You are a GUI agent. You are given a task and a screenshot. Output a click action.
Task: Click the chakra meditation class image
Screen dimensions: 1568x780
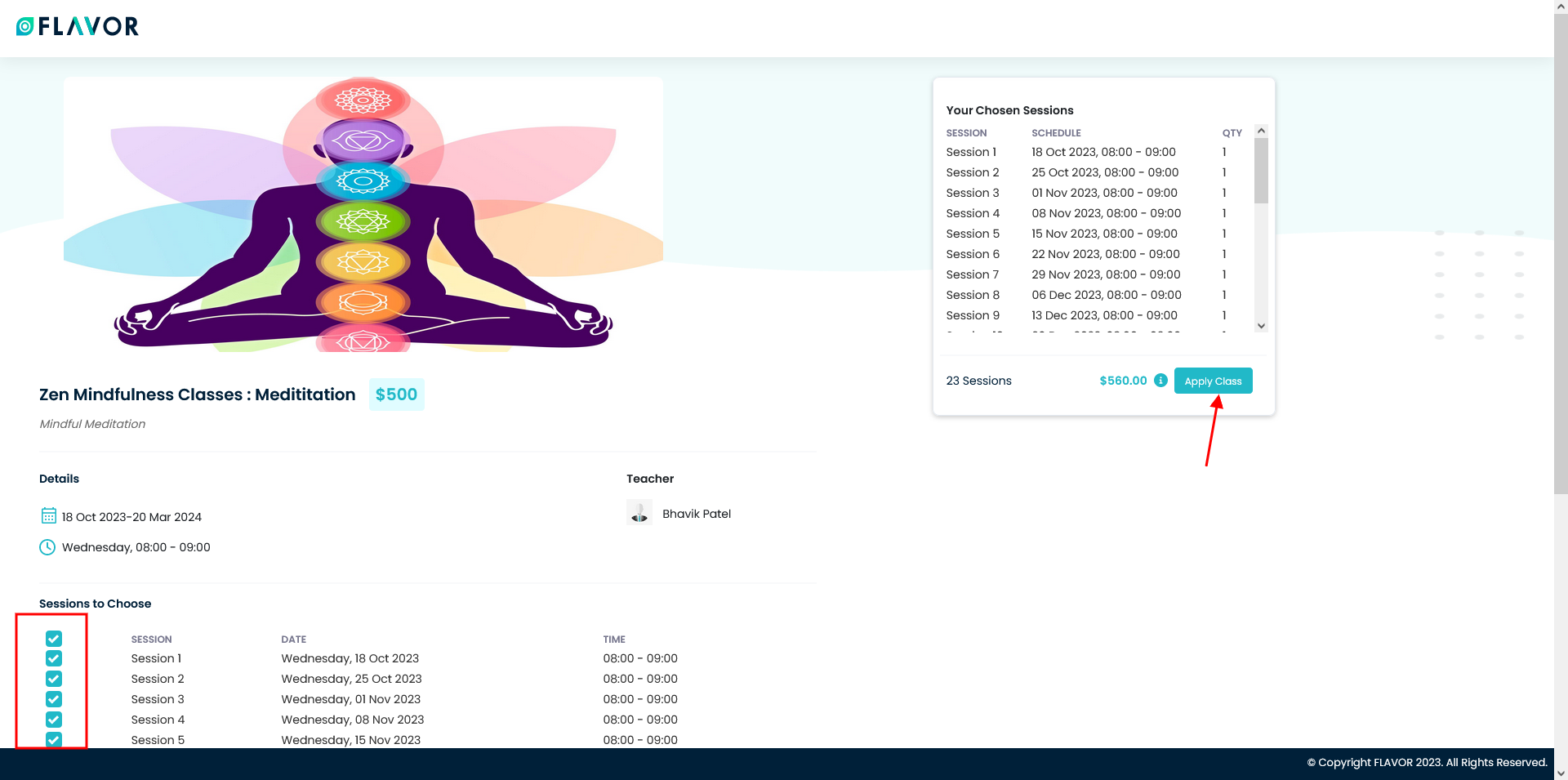(x=363, y=215)
